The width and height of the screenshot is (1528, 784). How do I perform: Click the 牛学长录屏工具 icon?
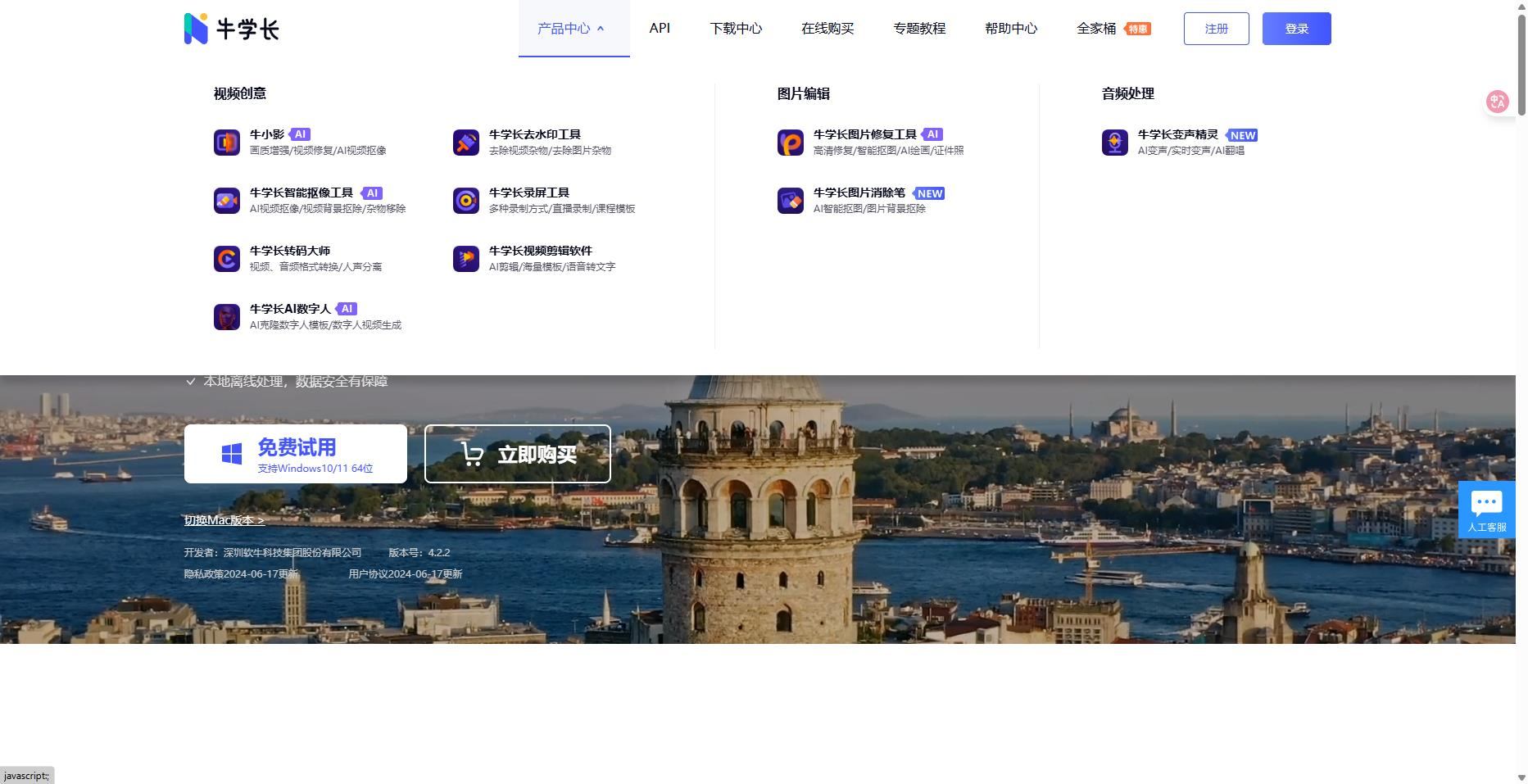coord(465,201)
